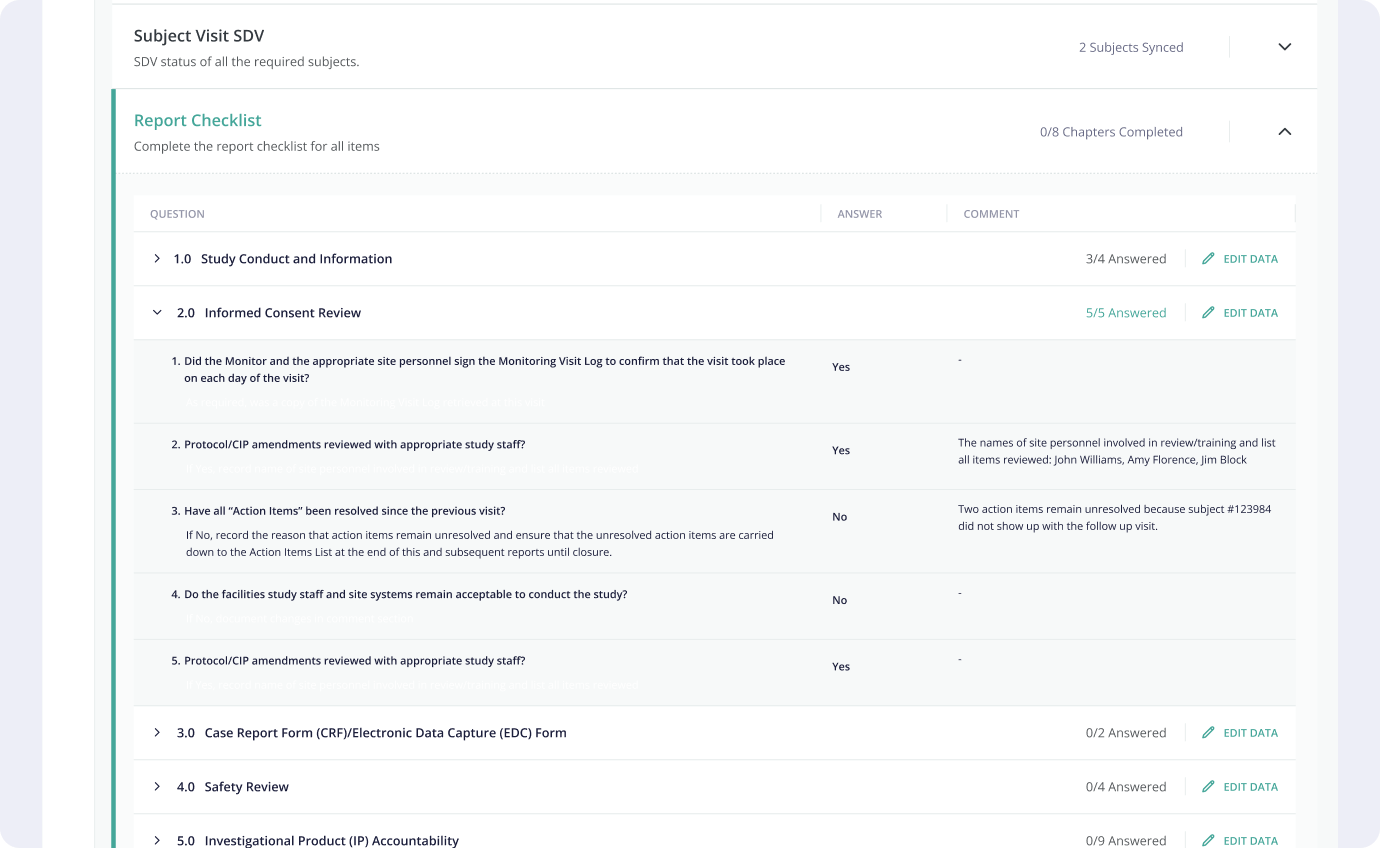
Task: Click the COMMENT column header
Action: click(991, 214)
